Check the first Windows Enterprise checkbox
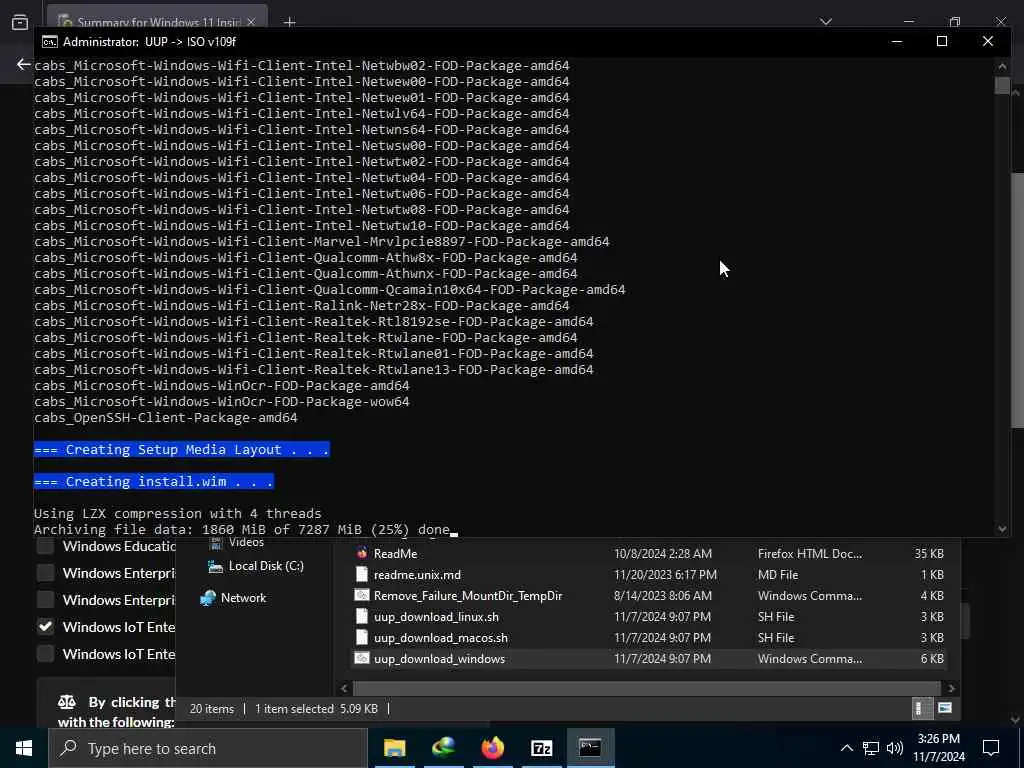 pyautogui.click(x=45, y=573)
